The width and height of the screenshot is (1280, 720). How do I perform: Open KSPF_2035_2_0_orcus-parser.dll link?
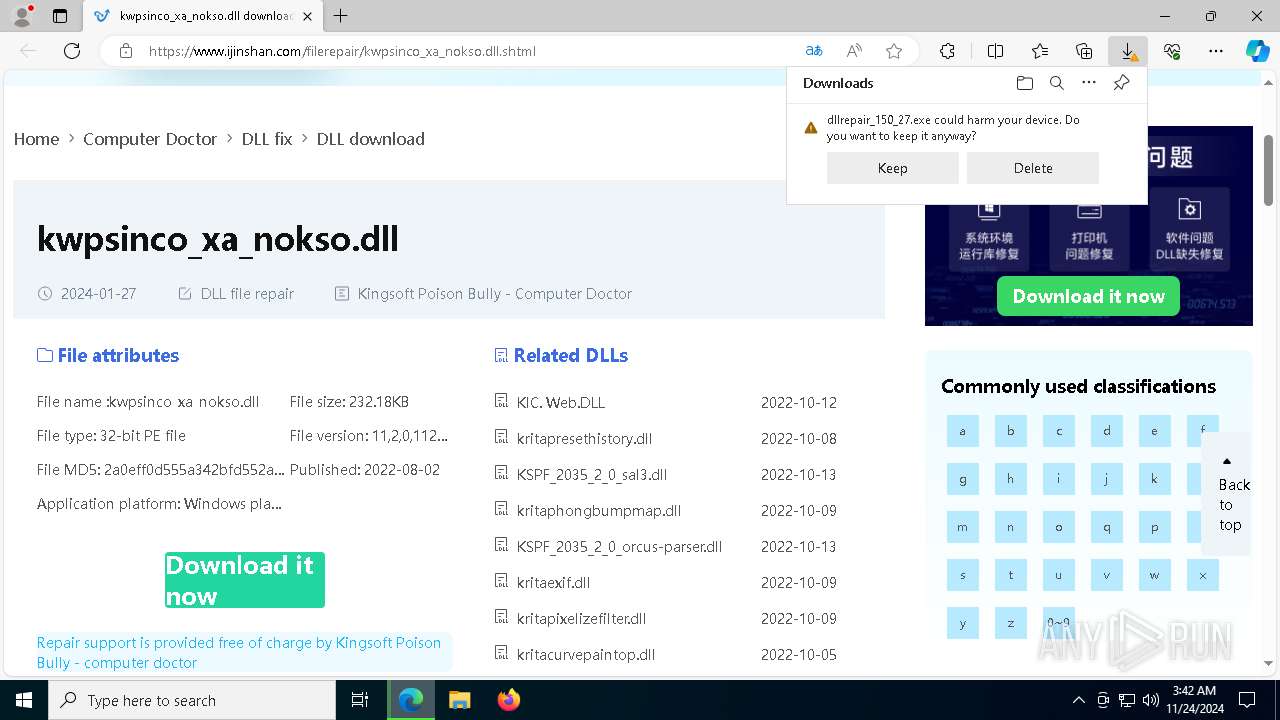pyautogui.click(x=619, y=546)
